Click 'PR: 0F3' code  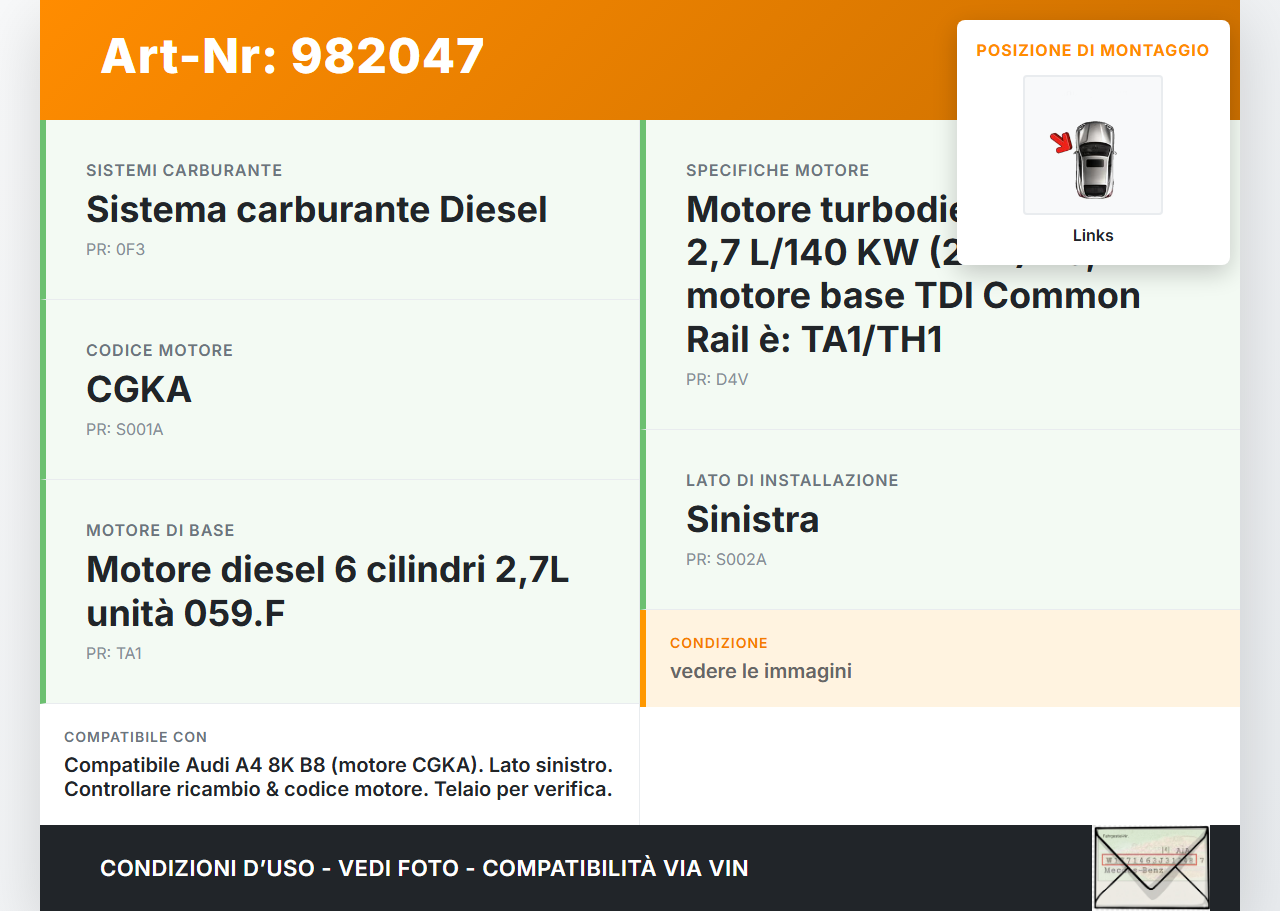coord(116,249)
